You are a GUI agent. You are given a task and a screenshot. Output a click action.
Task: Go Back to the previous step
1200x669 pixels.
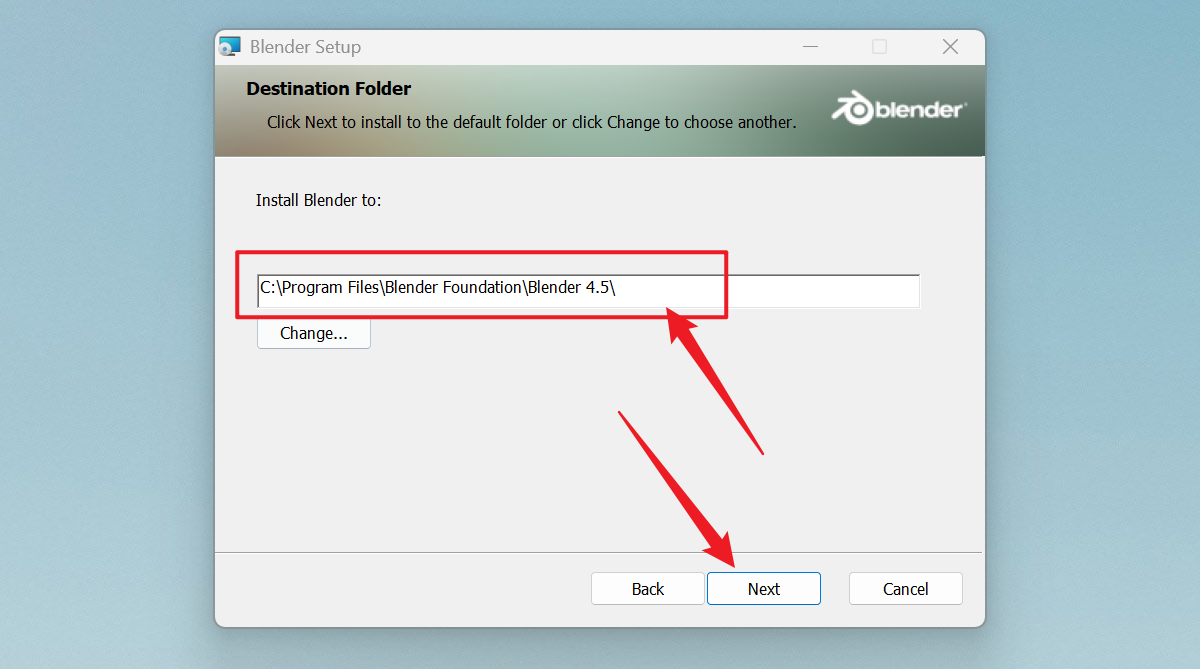click(x=648, y=589)
